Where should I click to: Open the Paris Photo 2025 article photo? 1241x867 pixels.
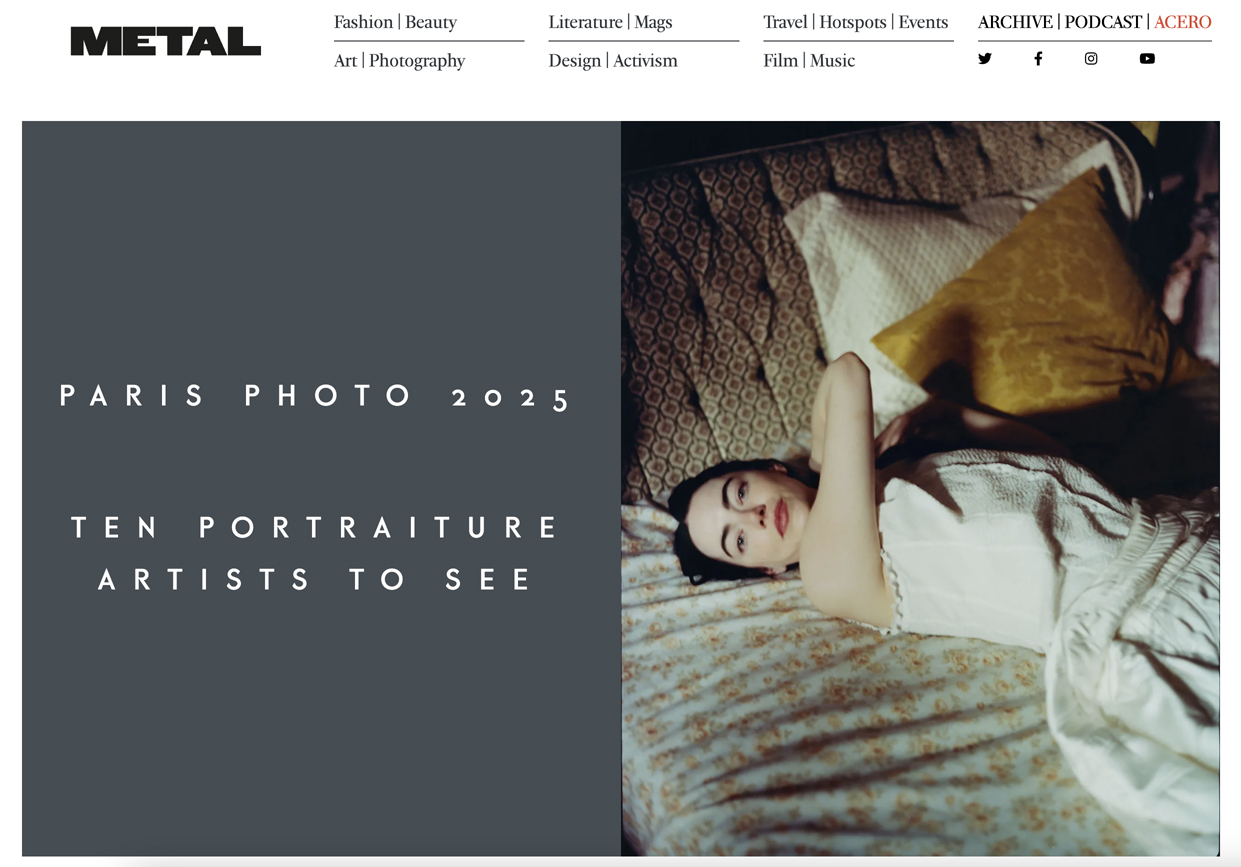click(x=920, y=489)
